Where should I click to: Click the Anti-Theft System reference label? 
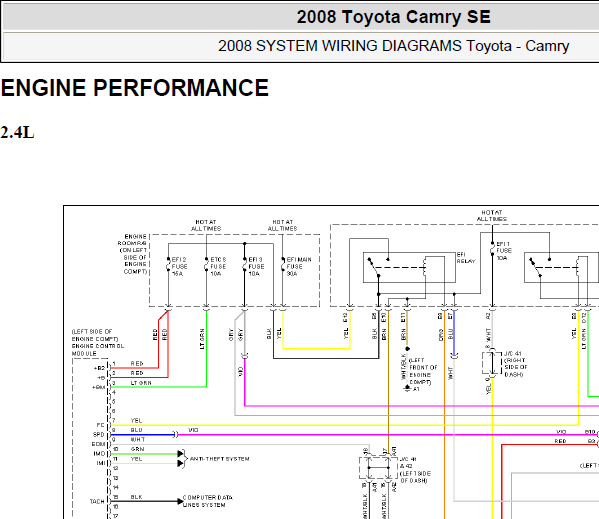click(x=220, y=459)
